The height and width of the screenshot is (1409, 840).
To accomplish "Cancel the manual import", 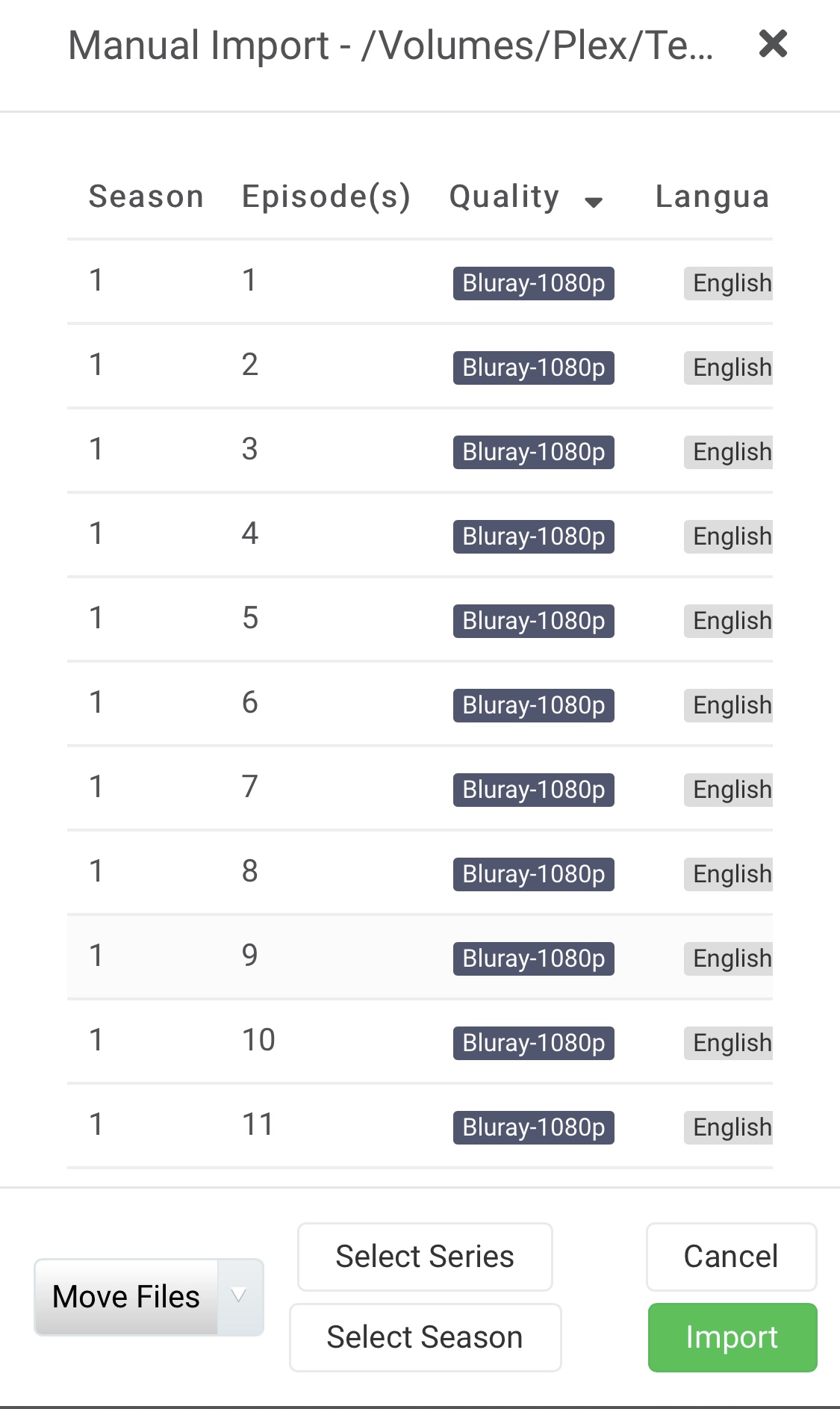I will 730,1256.
